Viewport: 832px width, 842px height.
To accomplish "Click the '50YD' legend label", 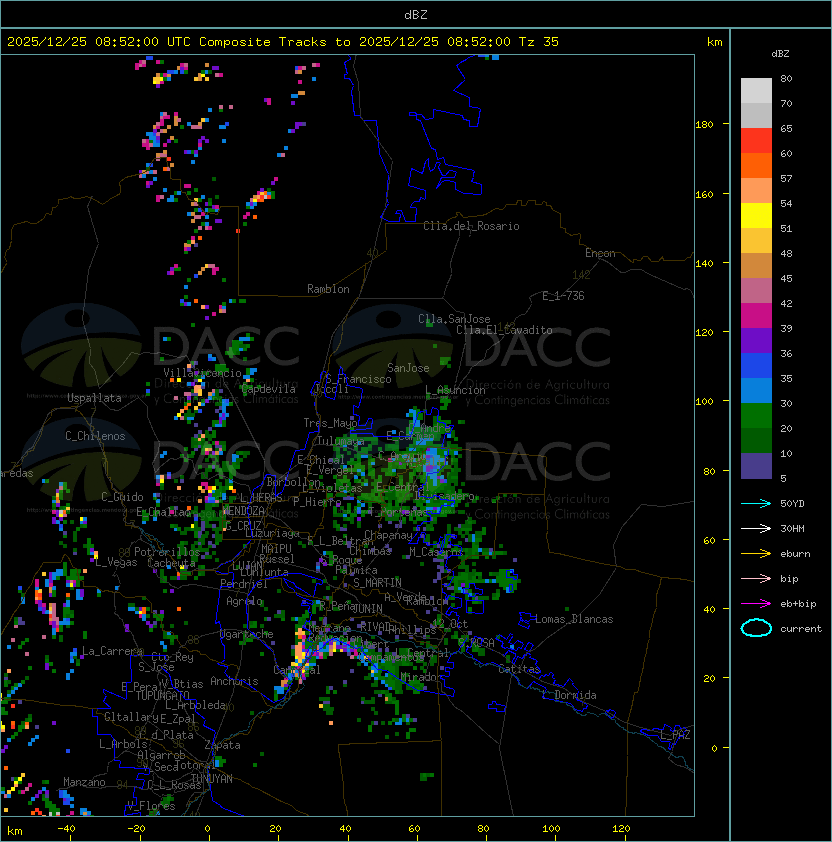I will point(792,503).
